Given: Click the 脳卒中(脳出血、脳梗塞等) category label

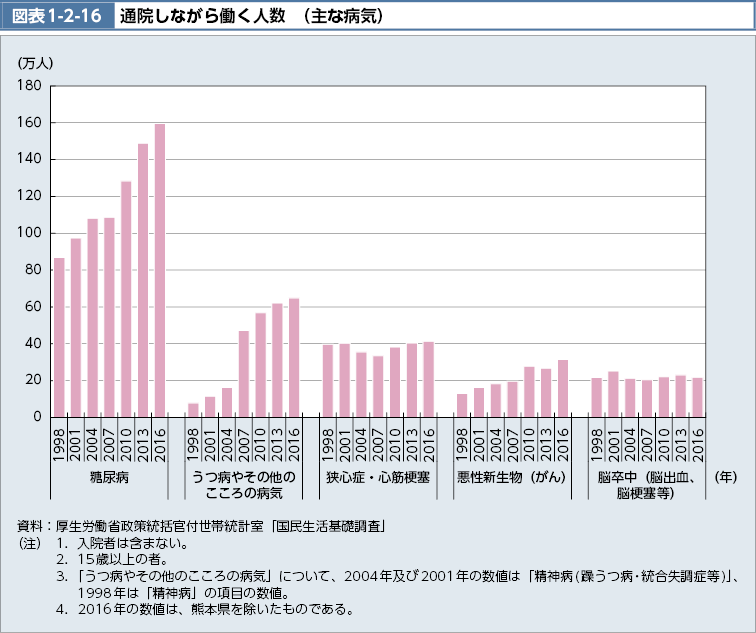Looking at the screenshot, I should (x=647, y=484).
